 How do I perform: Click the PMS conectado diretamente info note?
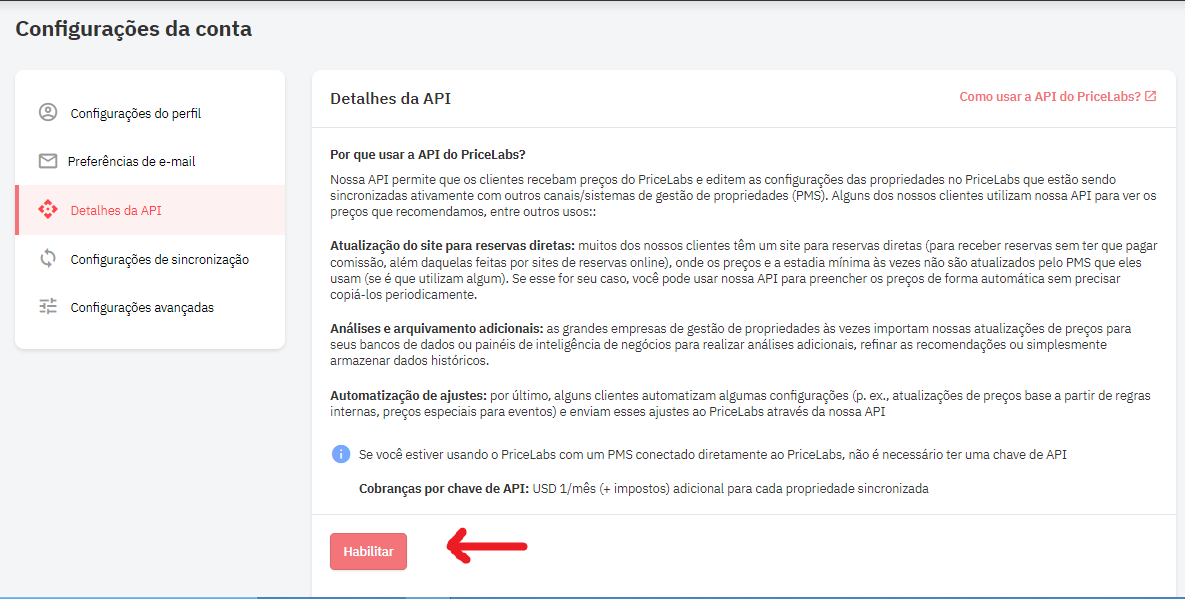pyautogui.click(x=712, y=455)
